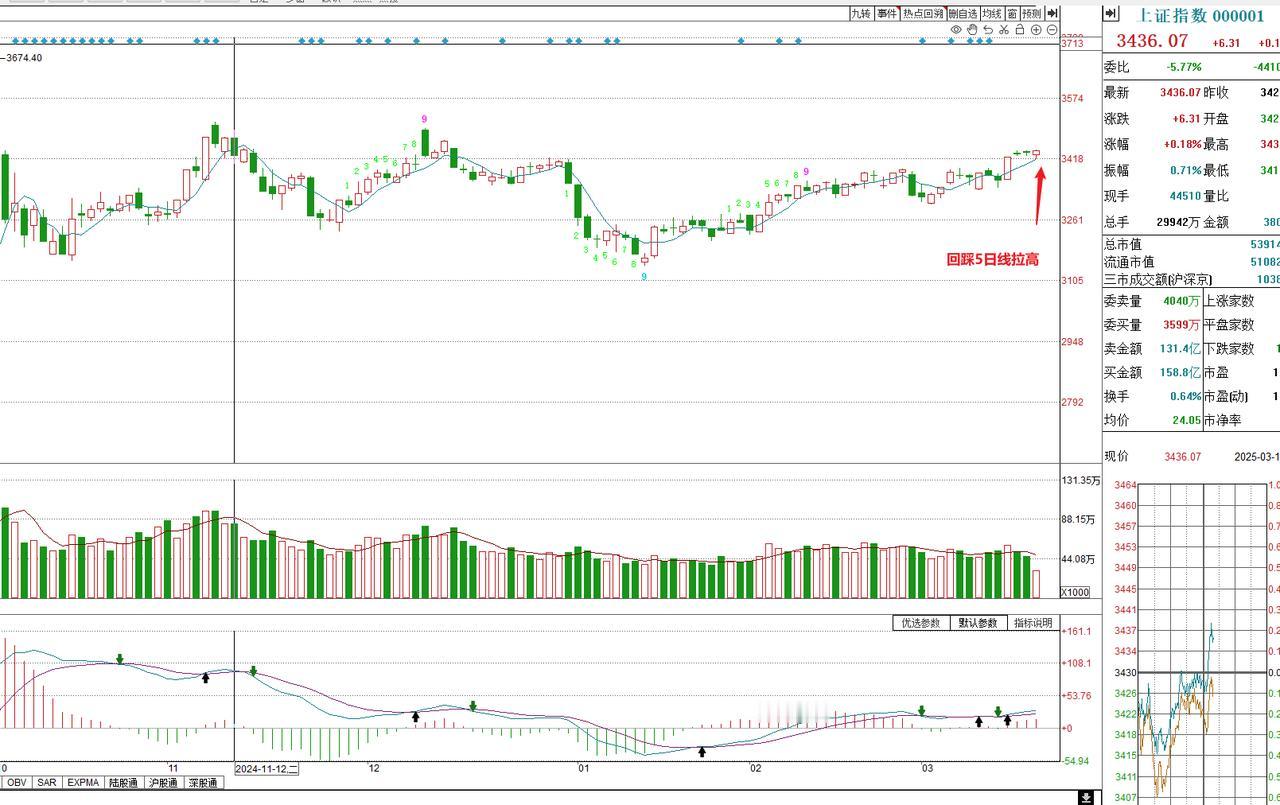Click the 涨幅 +0.18% value
The height and width of the screenshot is (805, 1280).
click(1183, 145)
